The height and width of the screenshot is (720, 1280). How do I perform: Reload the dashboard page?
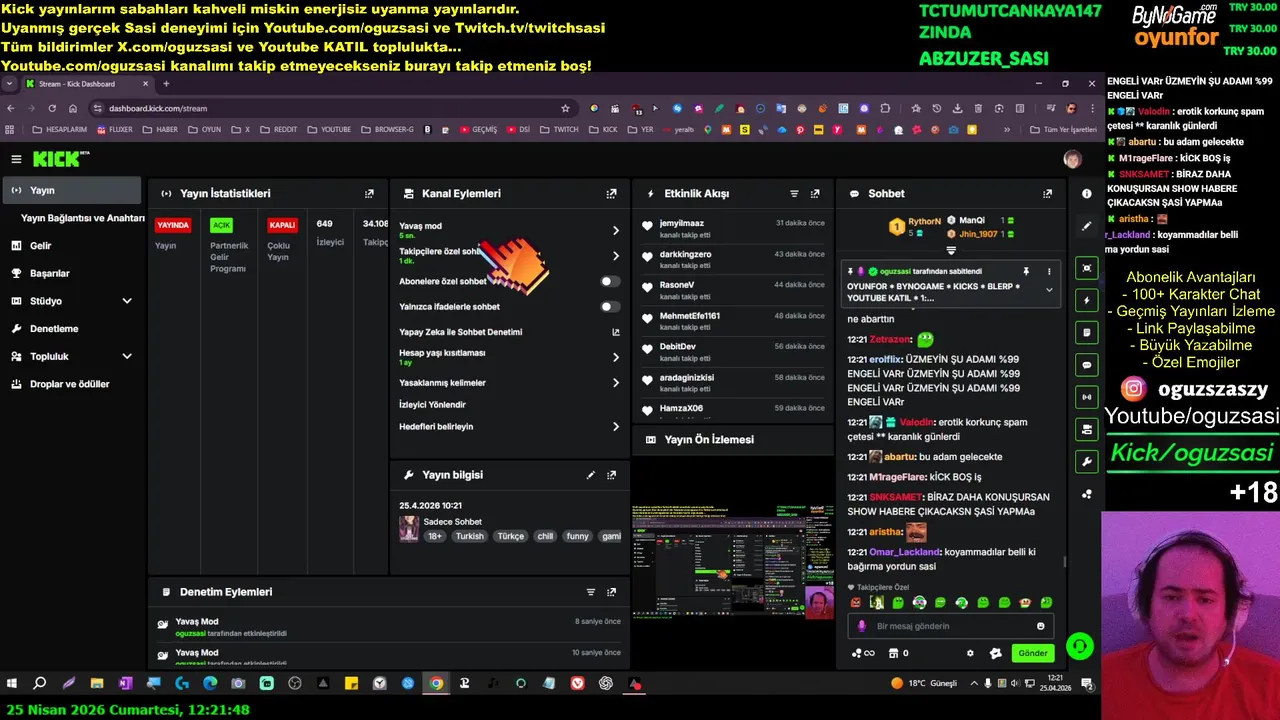click(x=52, y=108)
